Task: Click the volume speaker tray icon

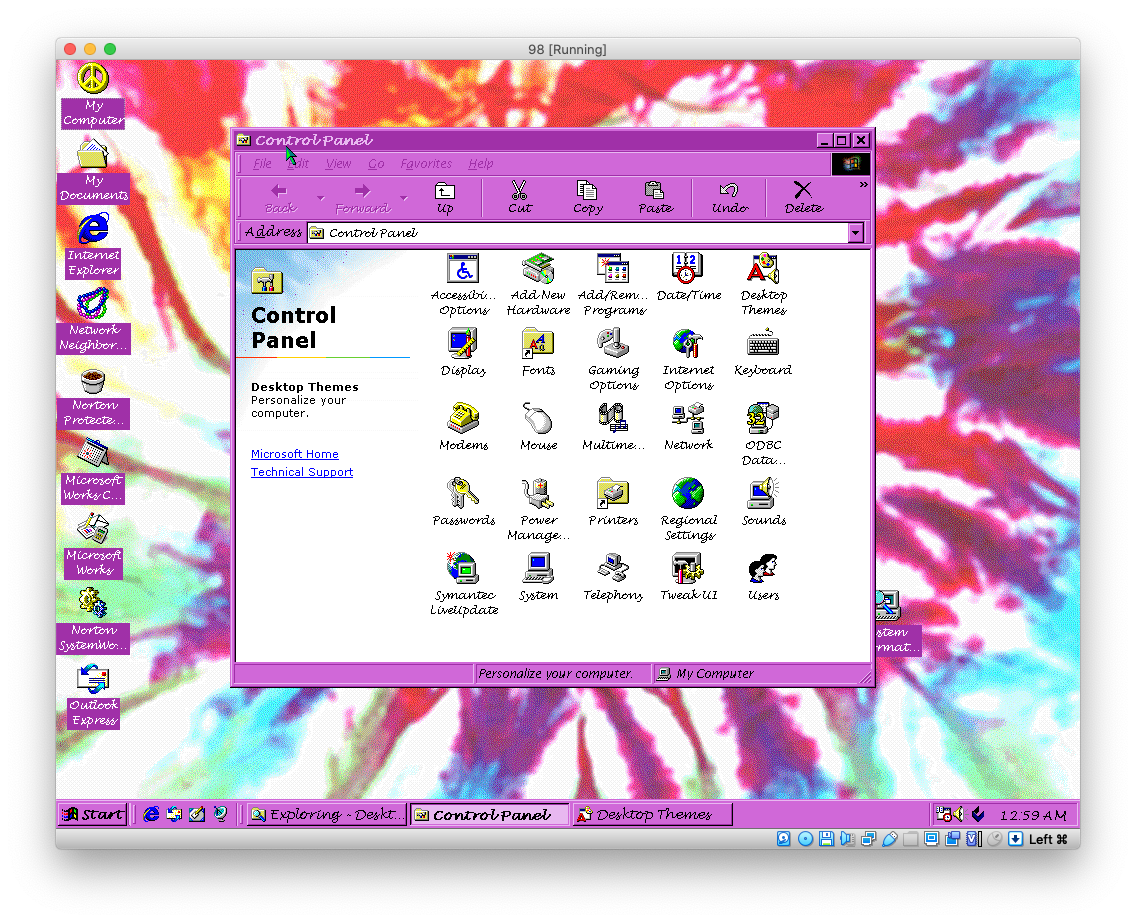Action: (x=959, y=814)
